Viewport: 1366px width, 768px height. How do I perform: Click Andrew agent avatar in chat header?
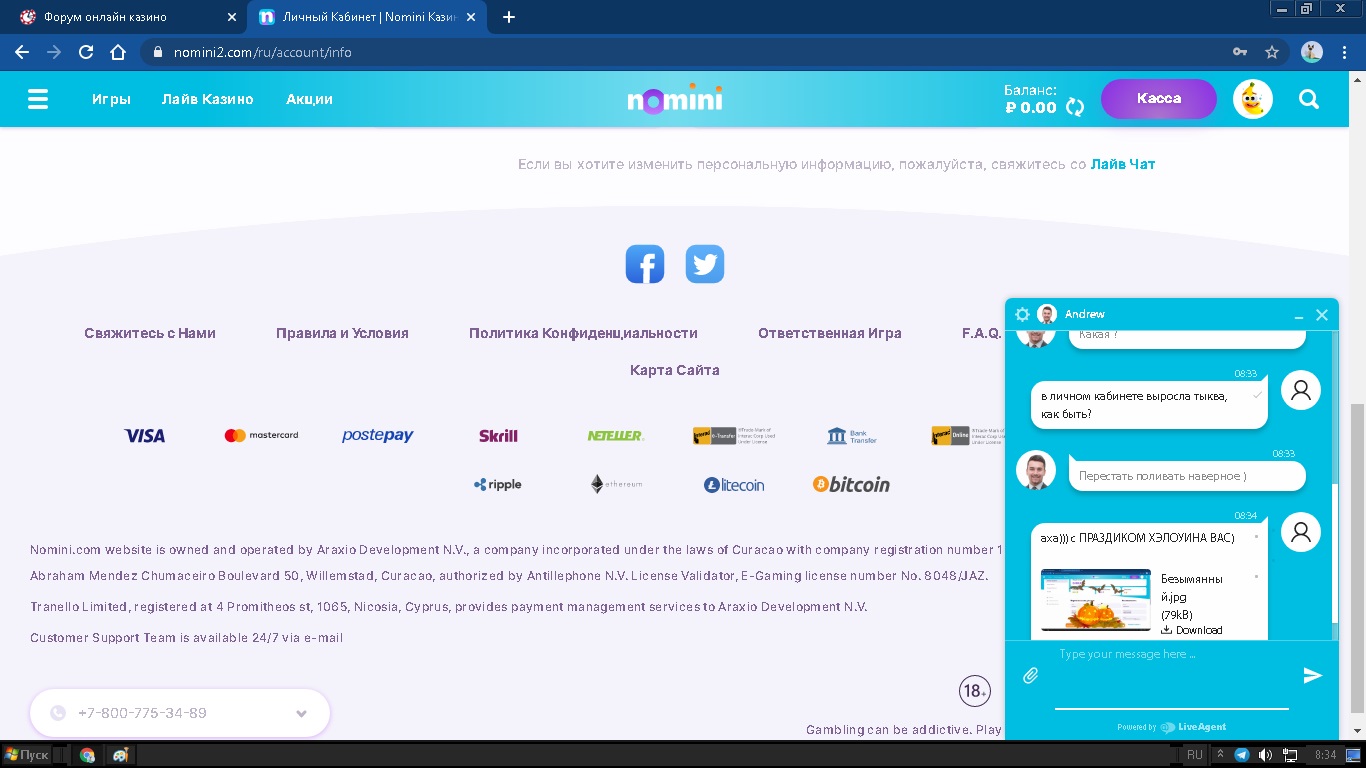click(1047, 314)
